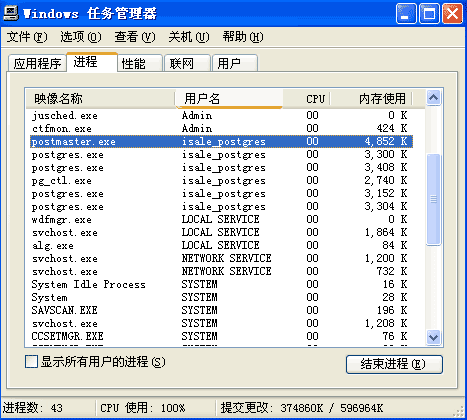The height and width of the screenshot is (420, 467).
Task: Click the scrollbar down arrow
Action: tap(433, 337)
